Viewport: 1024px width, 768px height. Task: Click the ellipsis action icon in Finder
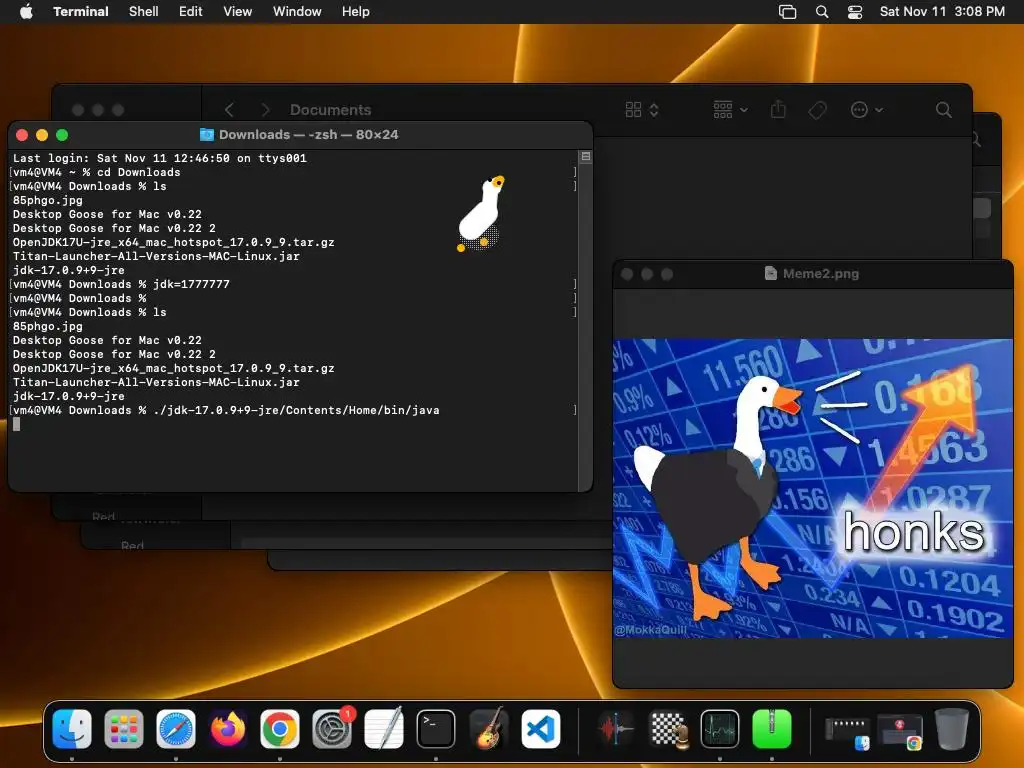[x=859, y=110]
